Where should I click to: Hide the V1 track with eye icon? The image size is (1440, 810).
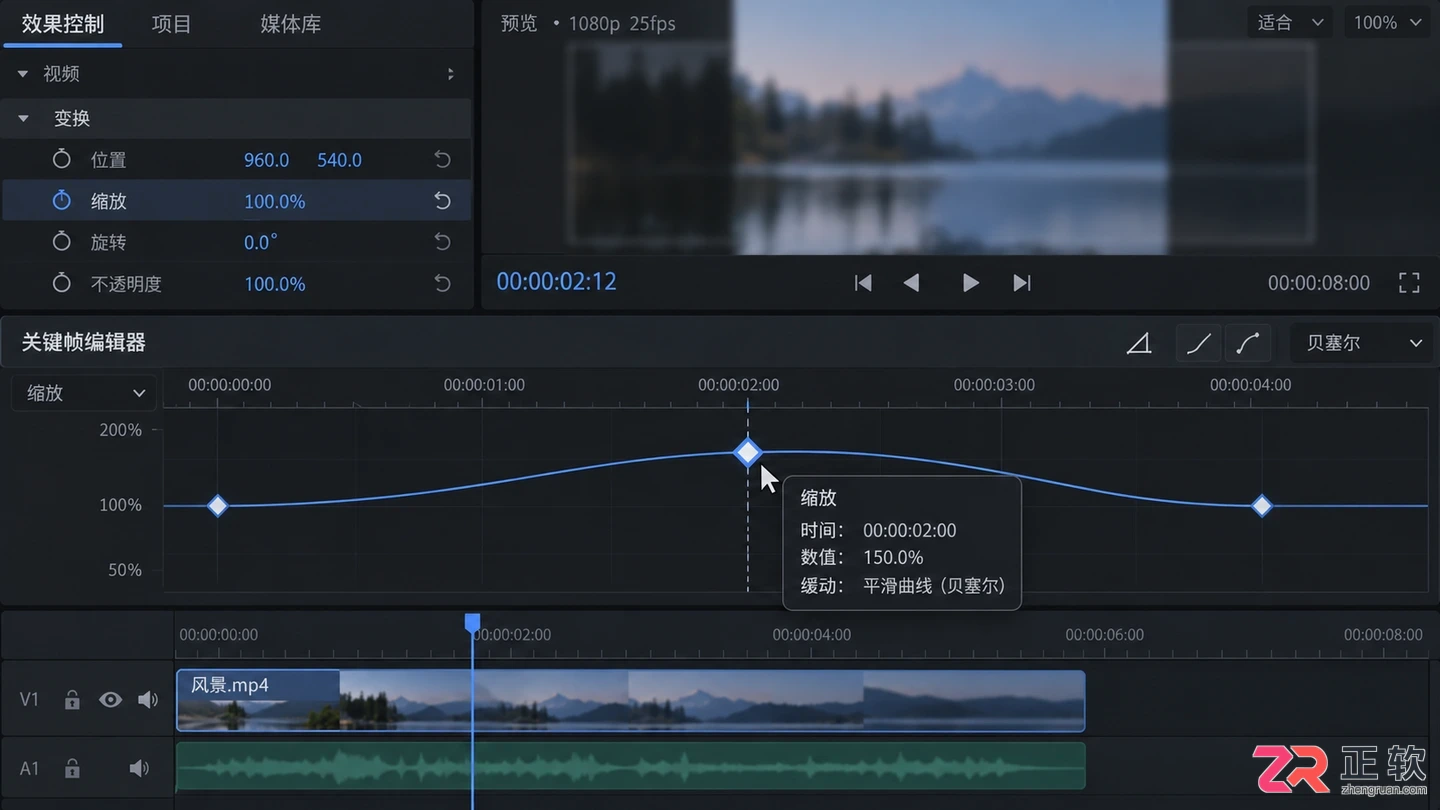pos(110,700)
